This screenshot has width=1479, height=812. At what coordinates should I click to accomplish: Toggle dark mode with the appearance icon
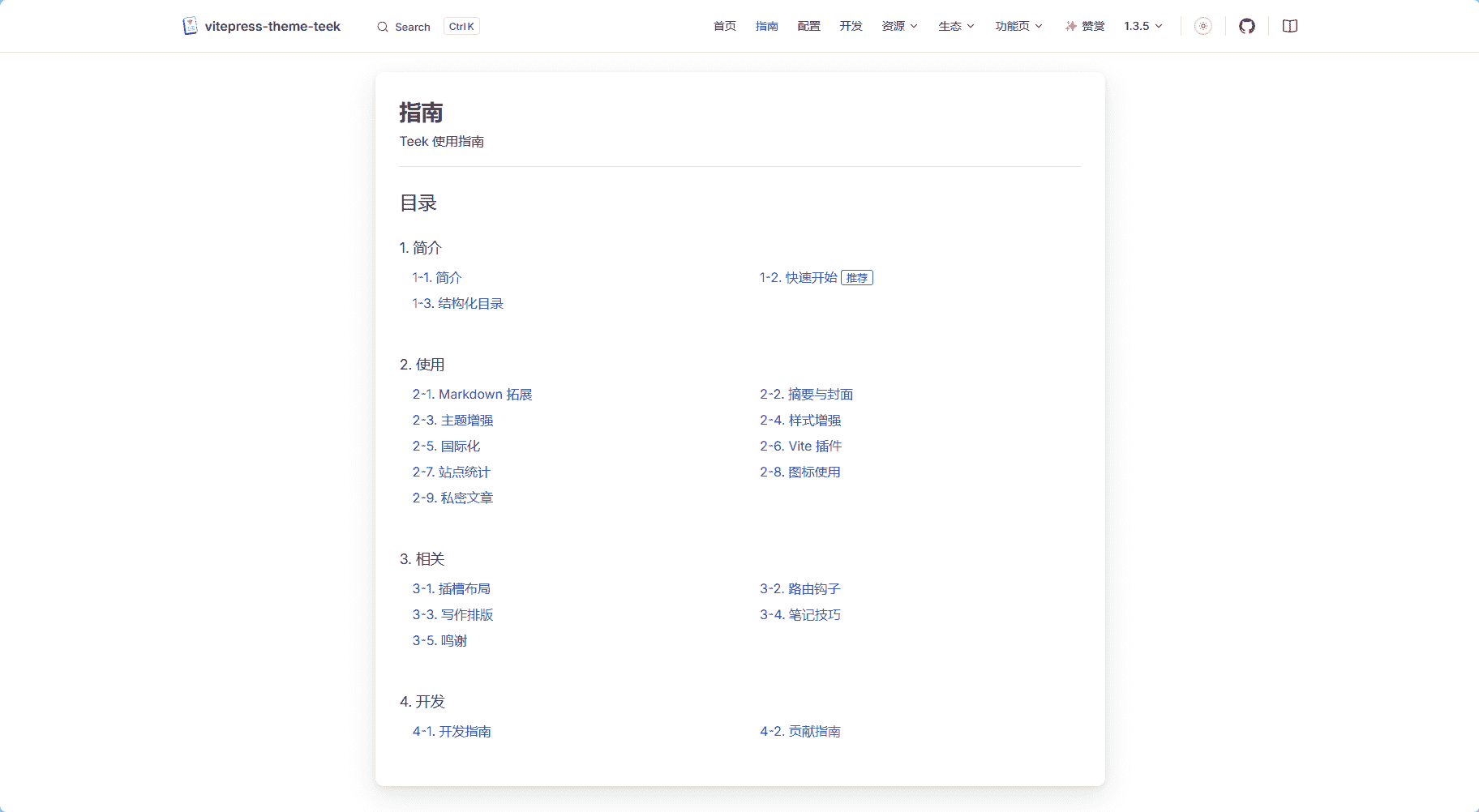click(1203, 25)
